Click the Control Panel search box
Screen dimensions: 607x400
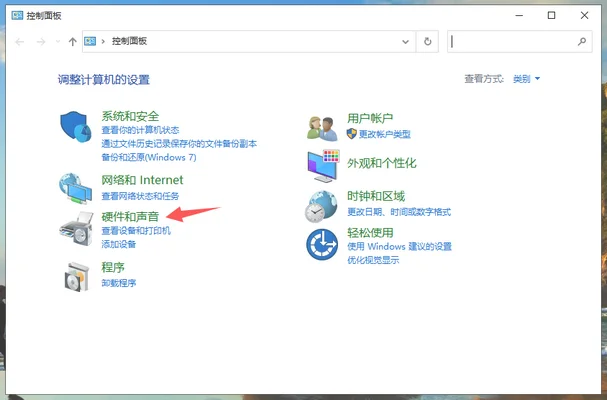click(x=515, y=41)
